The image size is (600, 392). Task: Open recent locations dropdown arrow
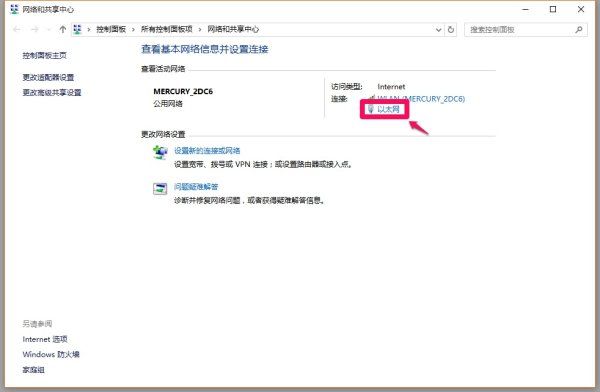tap(48, 30)
